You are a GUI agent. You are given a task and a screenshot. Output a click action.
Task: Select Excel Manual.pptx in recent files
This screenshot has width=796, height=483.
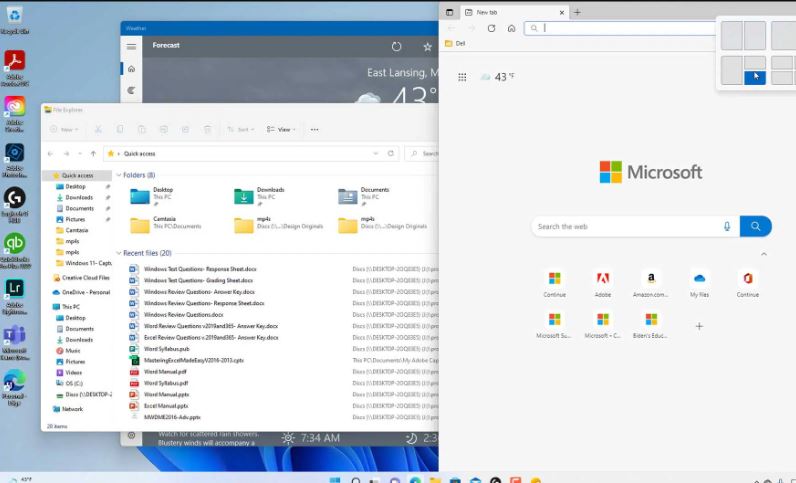click(166, 406)
